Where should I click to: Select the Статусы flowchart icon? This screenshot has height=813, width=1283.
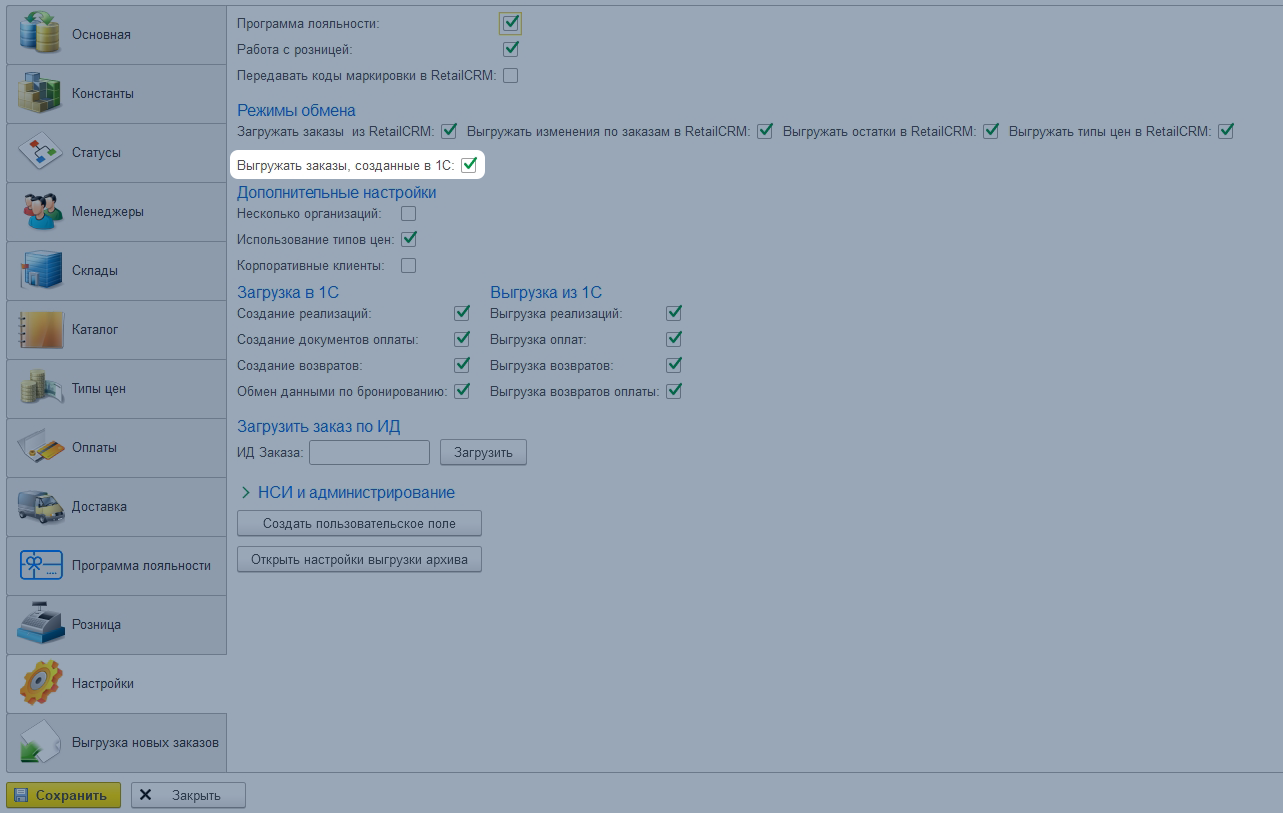point(41,153)
